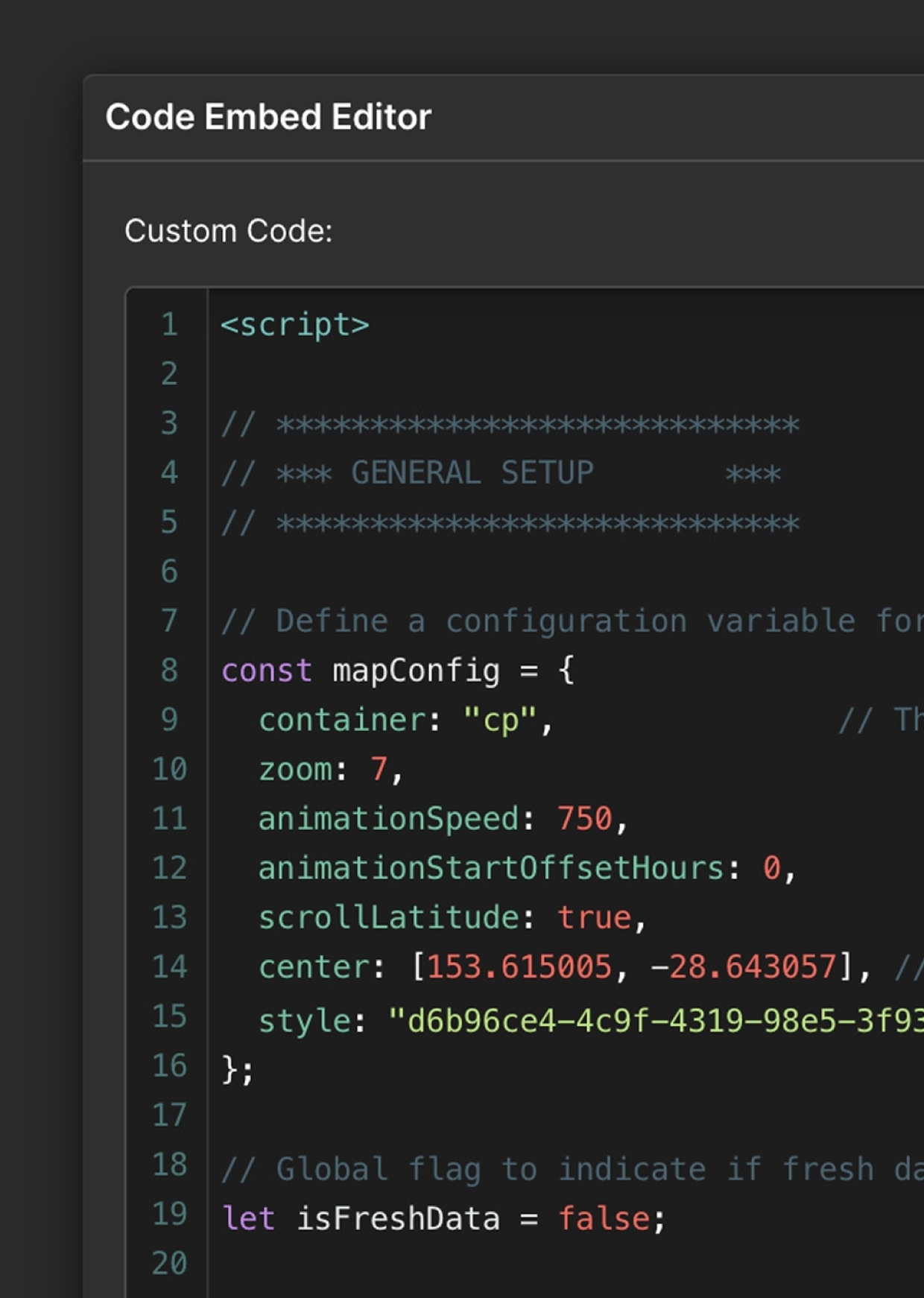
Task: Click the style string starting with d6b96ce4
Action: point(656,1020)
